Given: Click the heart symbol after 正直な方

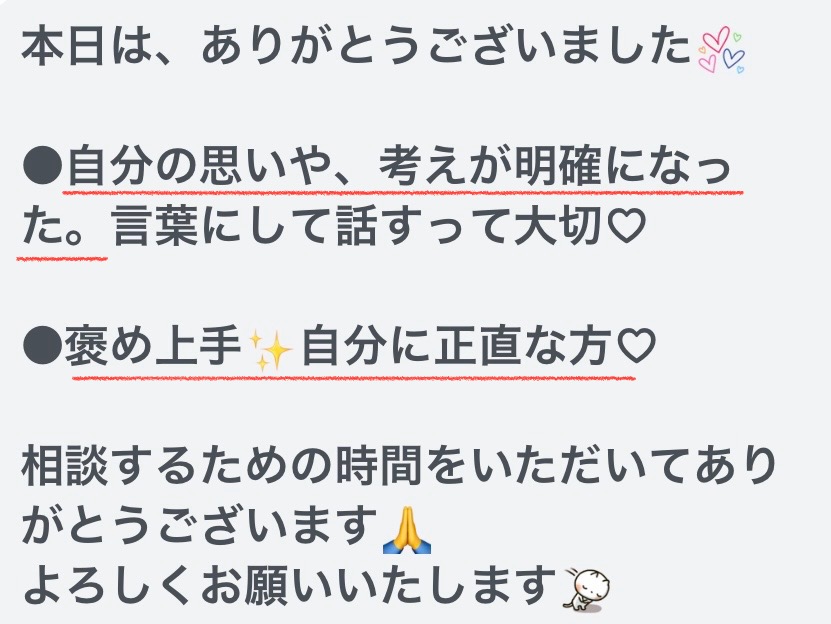Looking at the screenshot, I should (637, 347).
